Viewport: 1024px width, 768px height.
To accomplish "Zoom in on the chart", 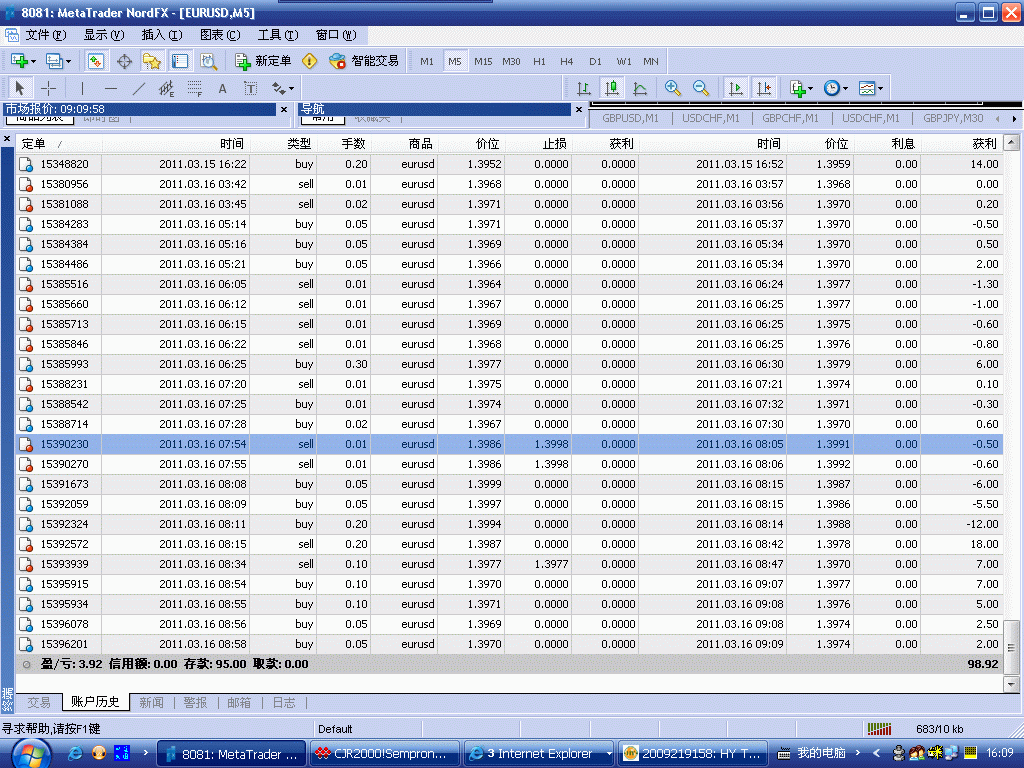I will [x=673, y=88].
